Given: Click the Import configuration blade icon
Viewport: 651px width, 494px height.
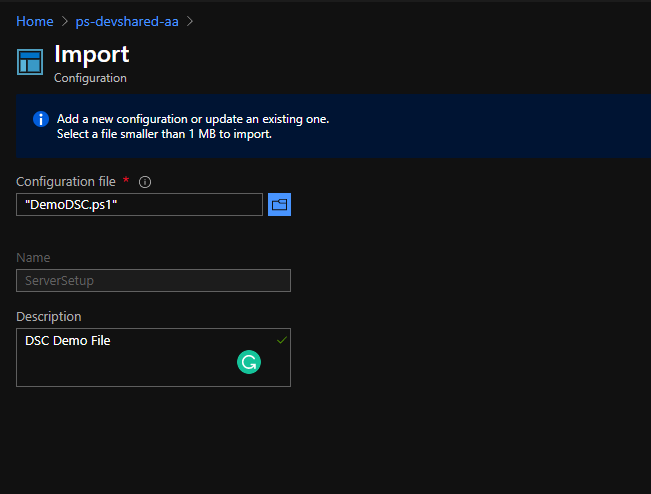Looking at the screenshot, I should 30,62.
